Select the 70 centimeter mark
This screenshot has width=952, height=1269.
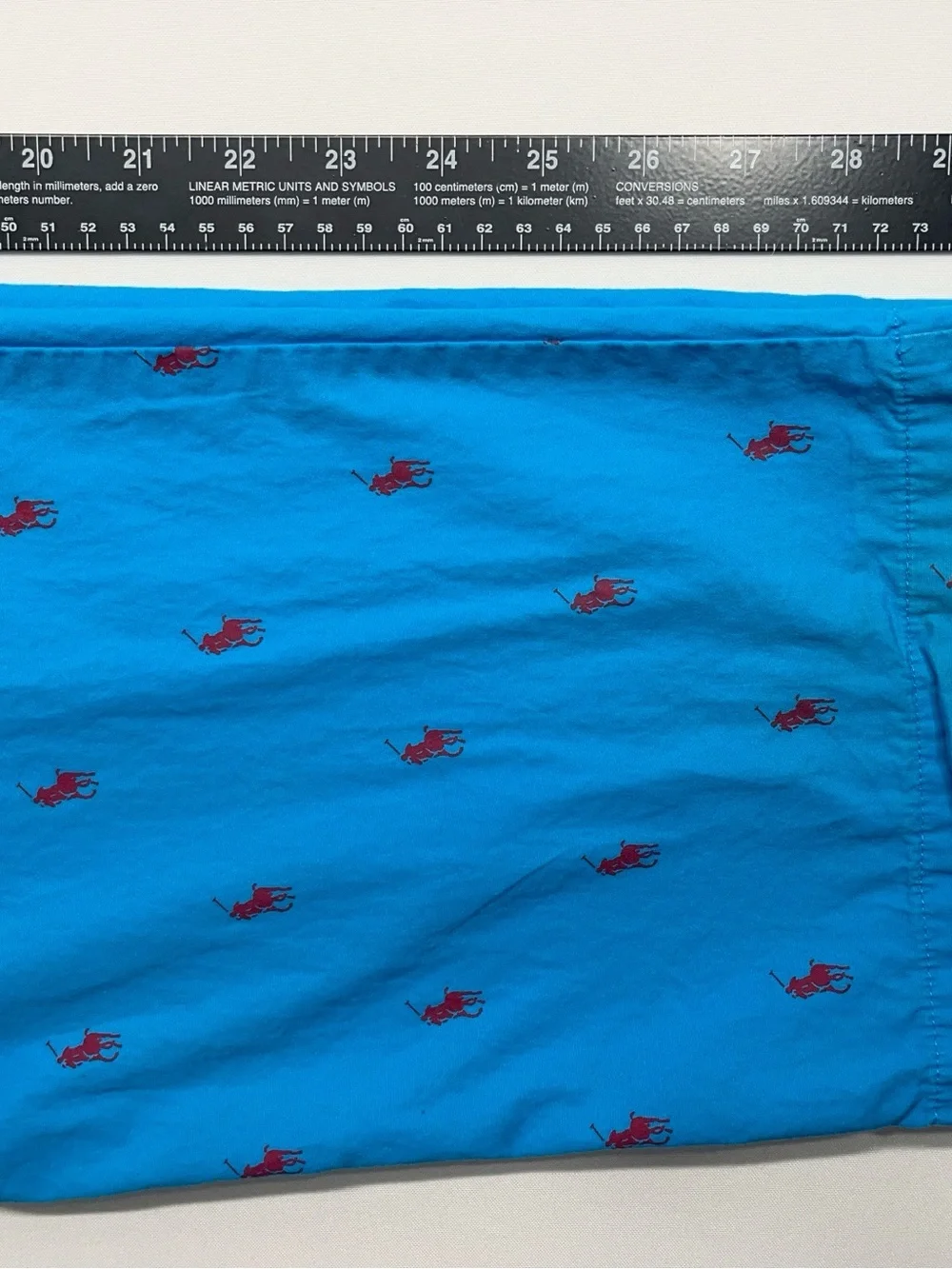pyautogui.click(x=801, y=228)
